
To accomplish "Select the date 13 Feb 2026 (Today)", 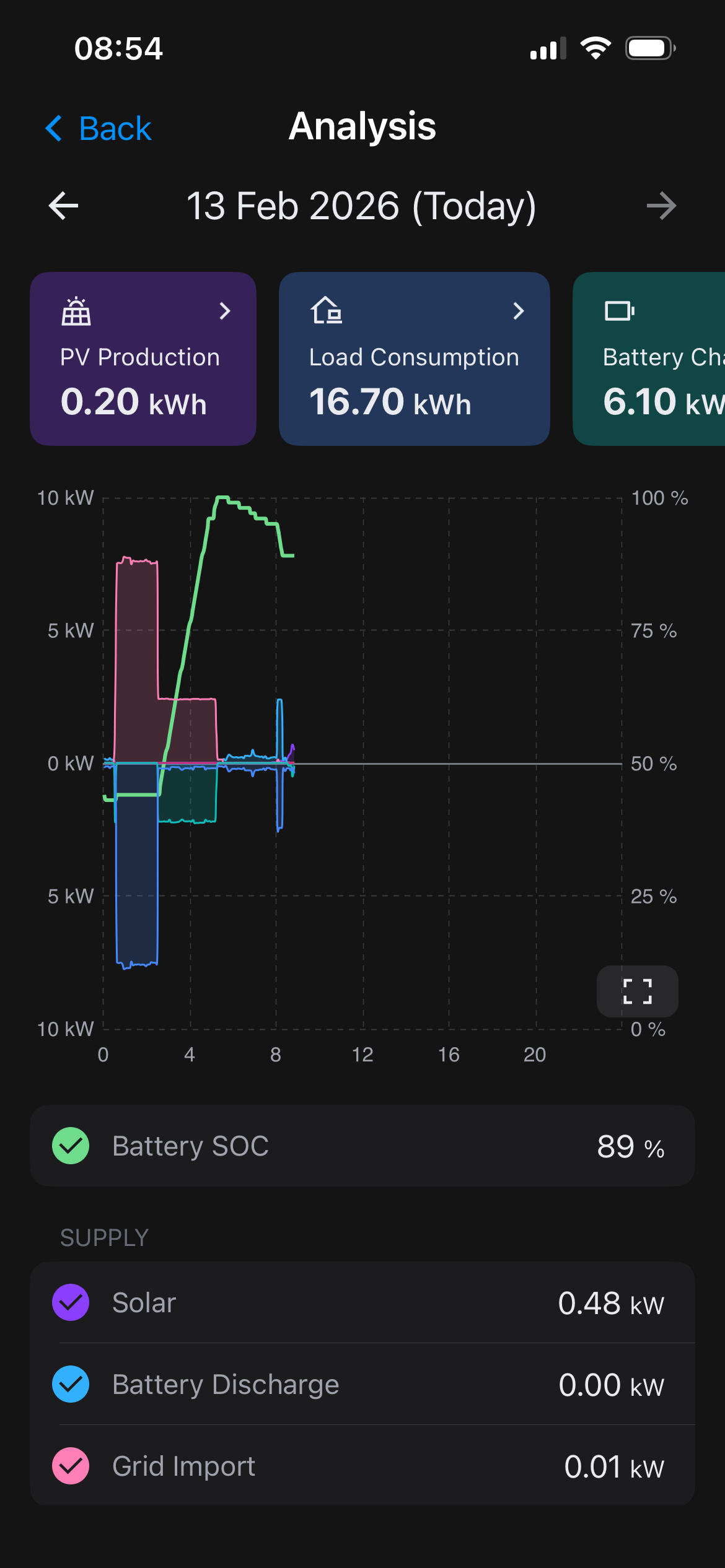I will pyautogui.click(x=361, y=206).
